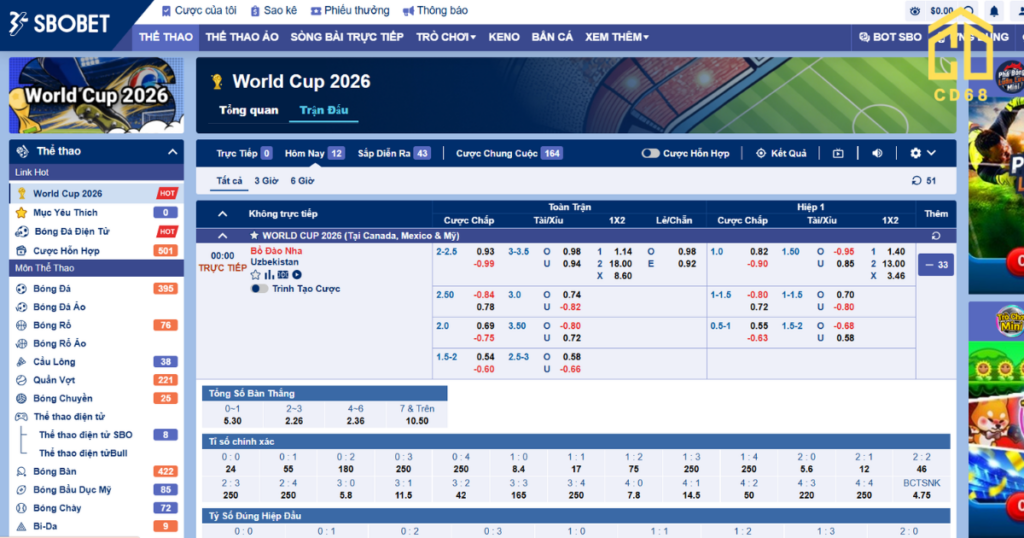Show $0.00 account balance
The height and width of the screenshot is (538, 1024).
coord(942,11)
